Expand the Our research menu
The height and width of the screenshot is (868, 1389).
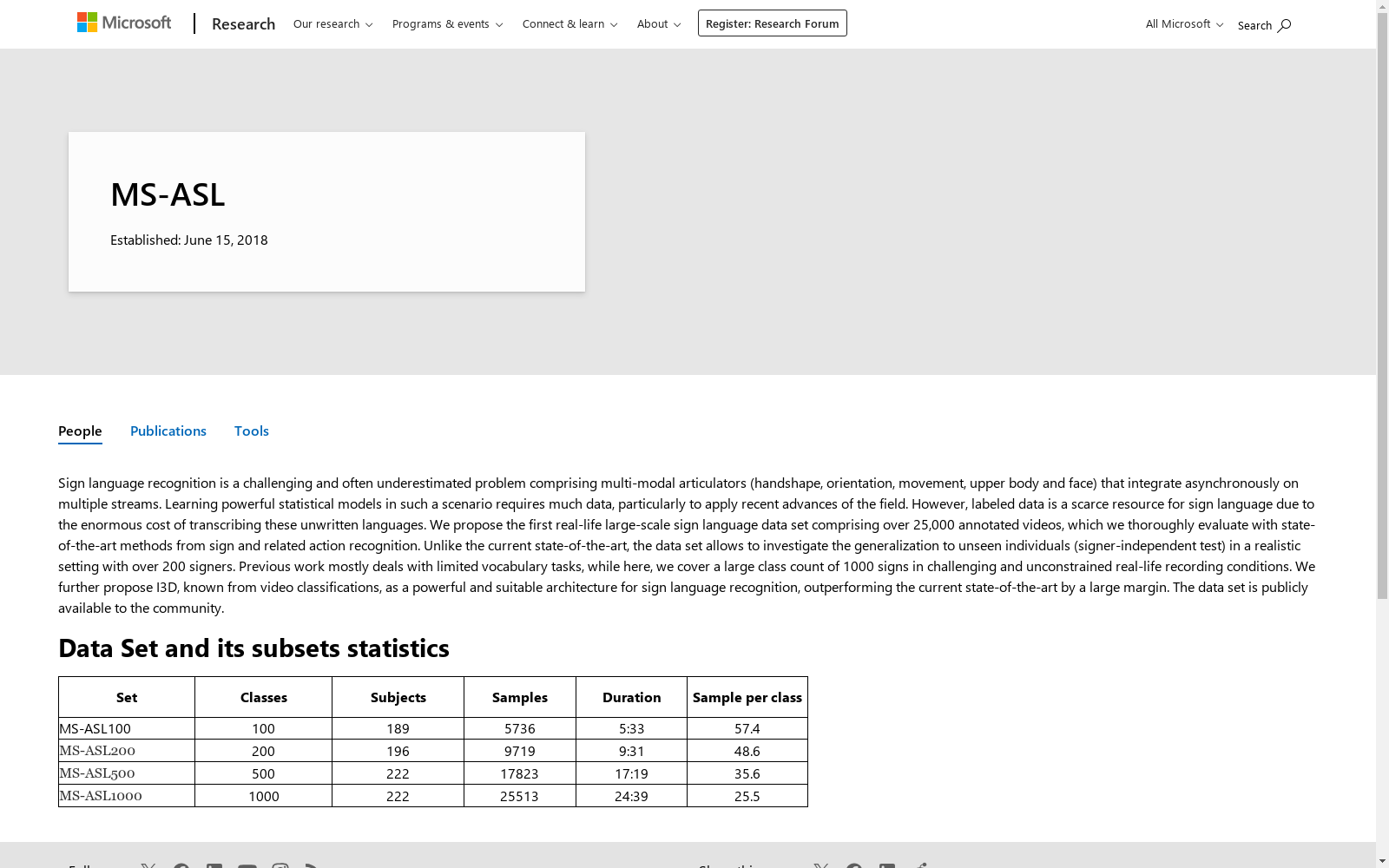point(333,23)
